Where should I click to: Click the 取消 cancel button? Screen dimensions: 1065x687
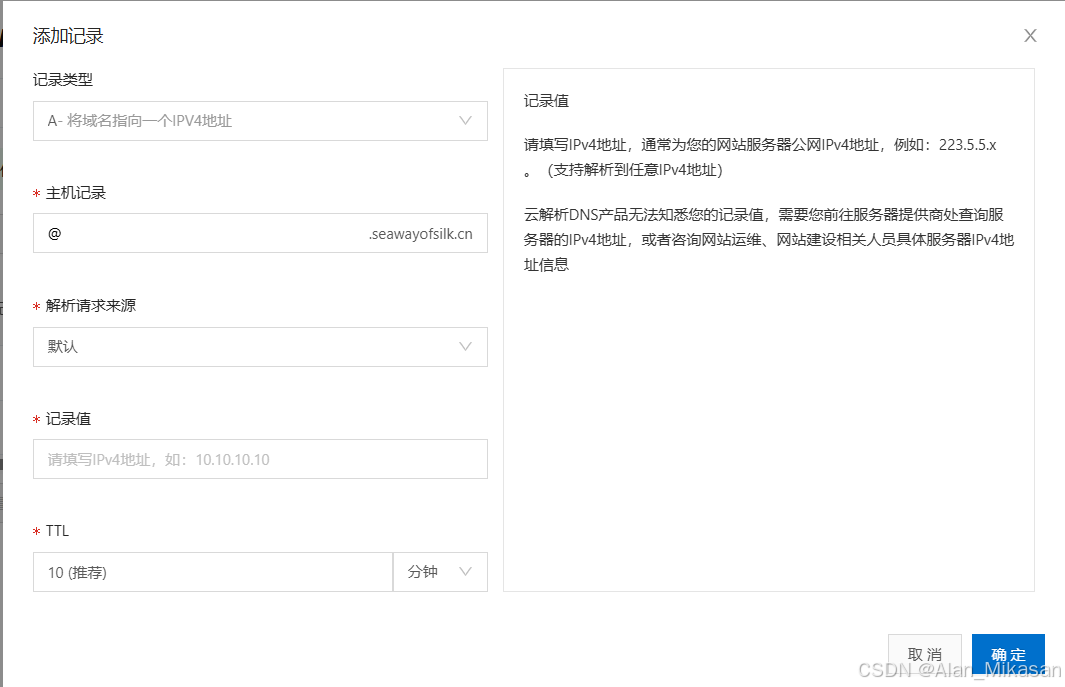pos(924,653)
